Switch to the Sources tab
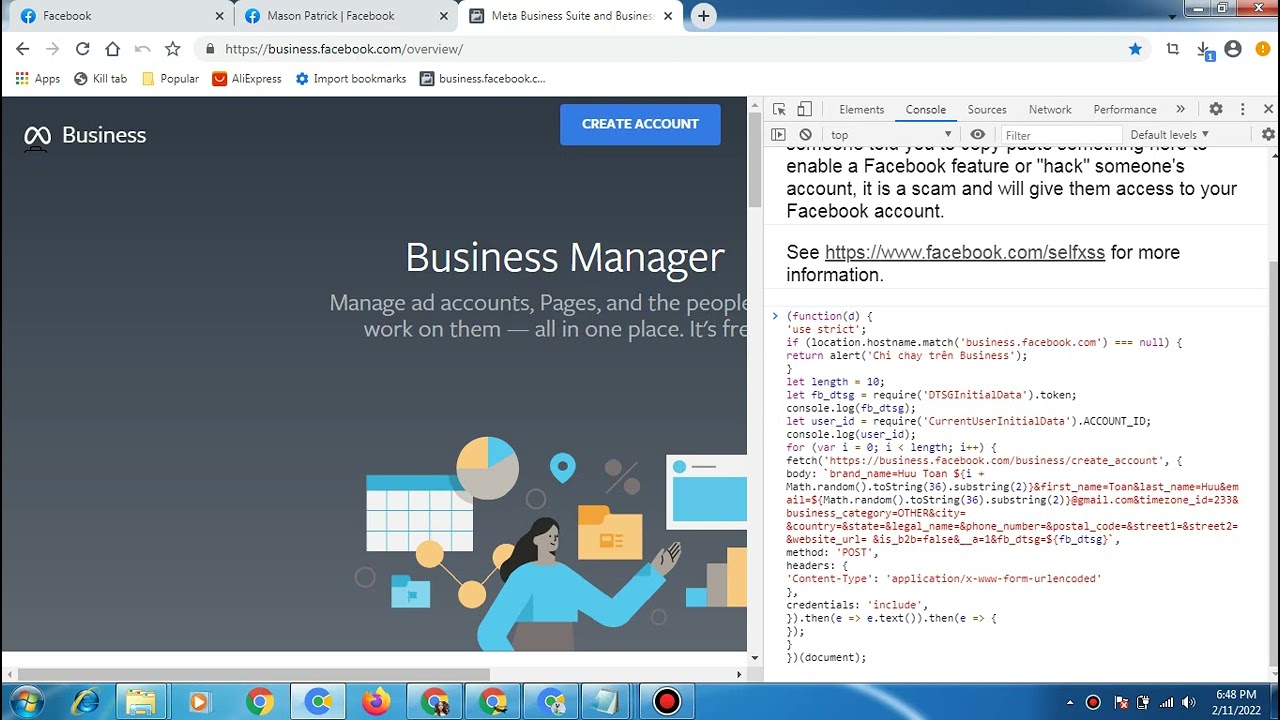 point(987,109)
